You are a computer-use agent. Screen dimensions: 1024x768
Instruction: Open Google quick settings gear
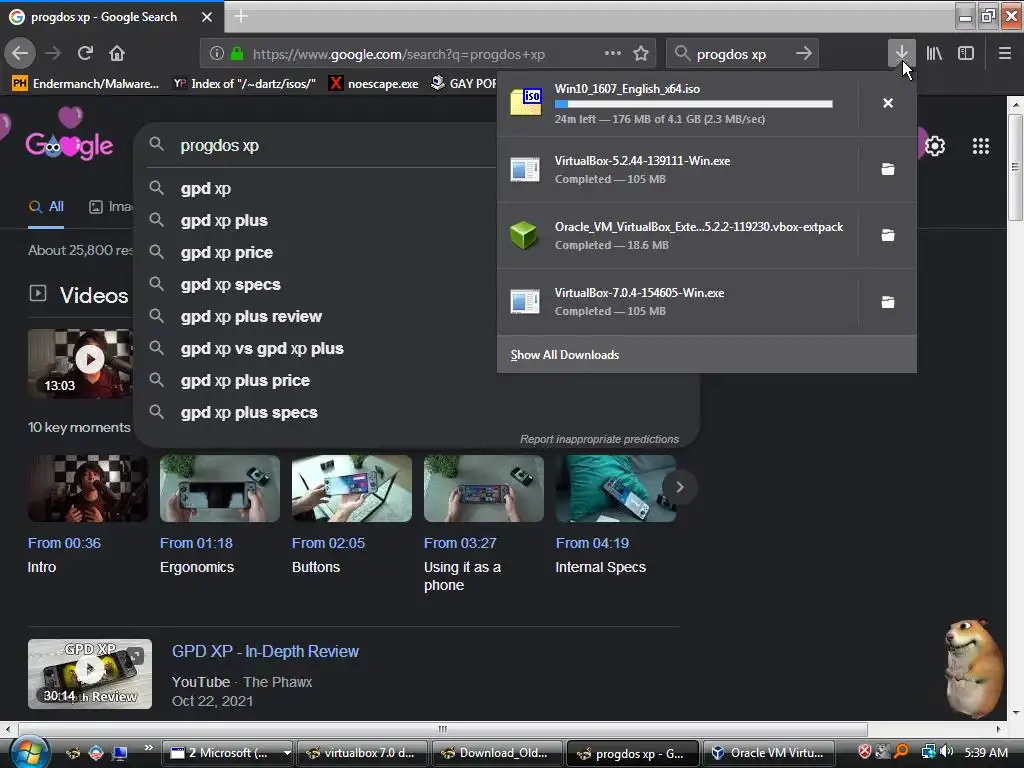[935, 146]
